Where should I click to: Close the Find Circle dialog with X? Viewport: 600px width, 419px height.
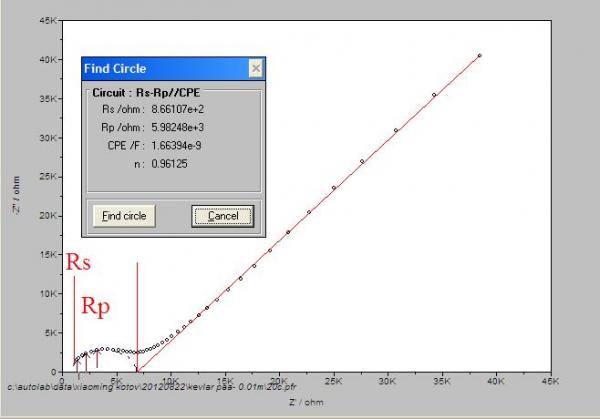256,68
